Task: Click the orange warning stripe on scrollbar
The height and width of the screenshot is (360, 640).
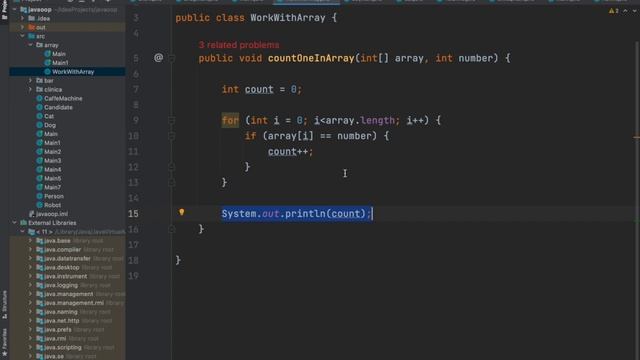Action: (x=636, y=138)
